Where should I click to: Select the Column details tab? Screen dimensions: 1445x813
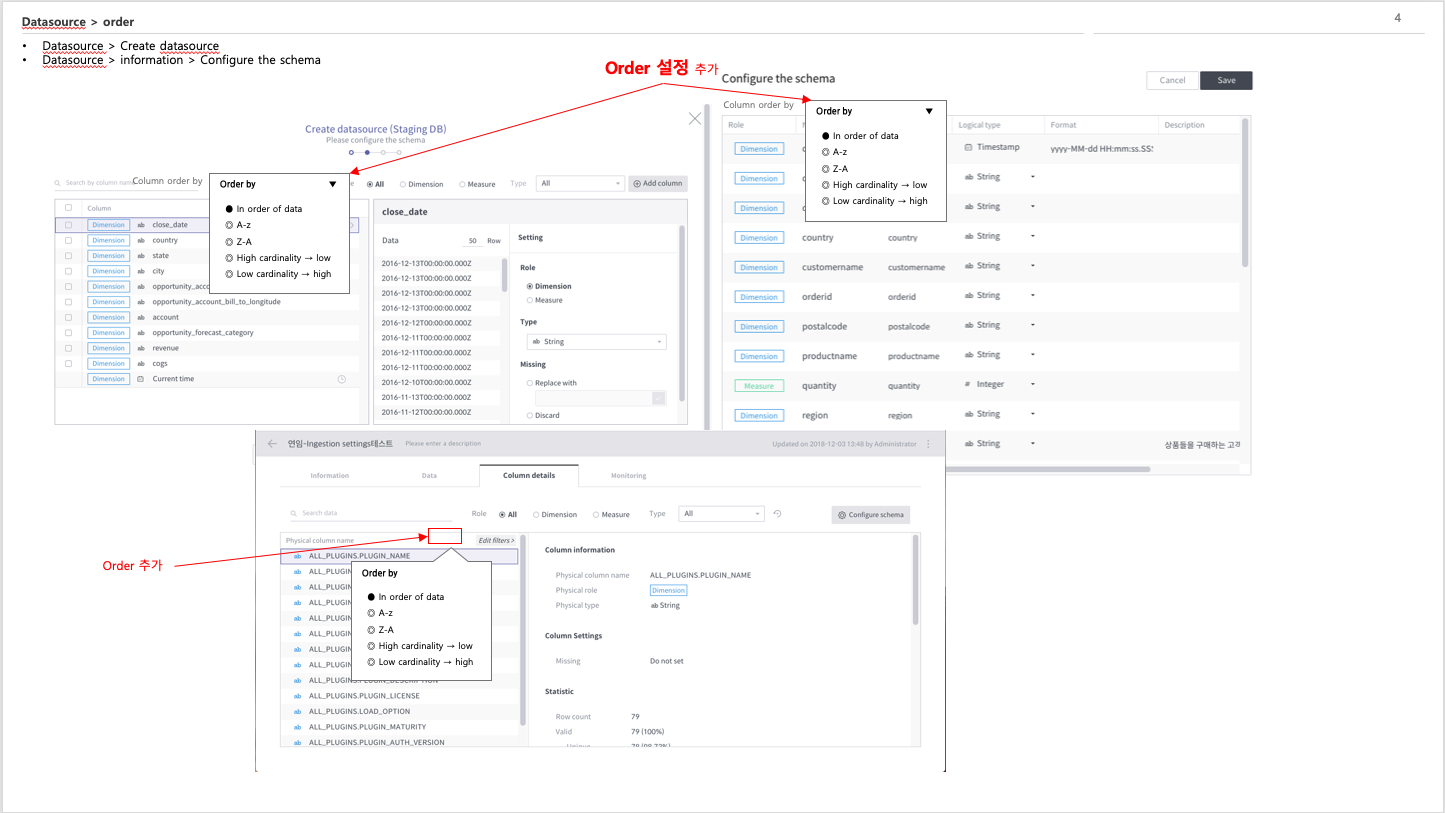click(529, 476)
